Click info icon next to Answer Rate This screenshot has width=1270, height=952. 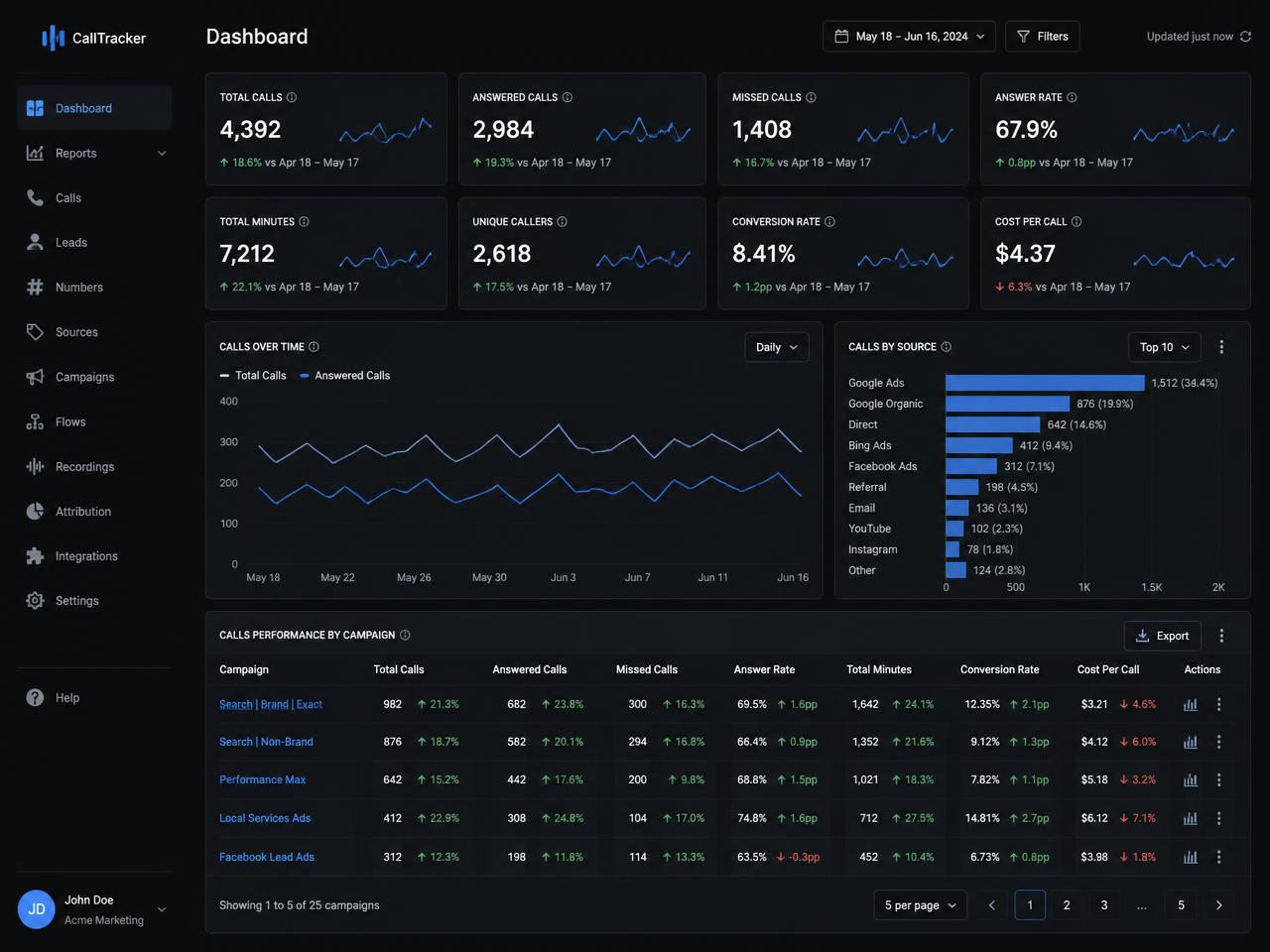[x=1072, y=97]
